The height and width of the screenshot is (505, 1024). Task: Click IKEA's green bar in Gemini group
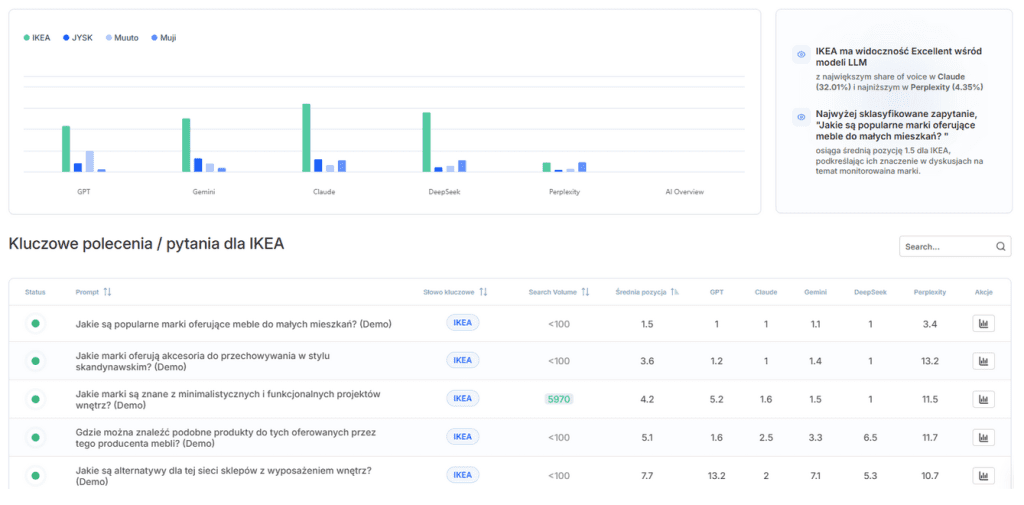click(186, 145)
